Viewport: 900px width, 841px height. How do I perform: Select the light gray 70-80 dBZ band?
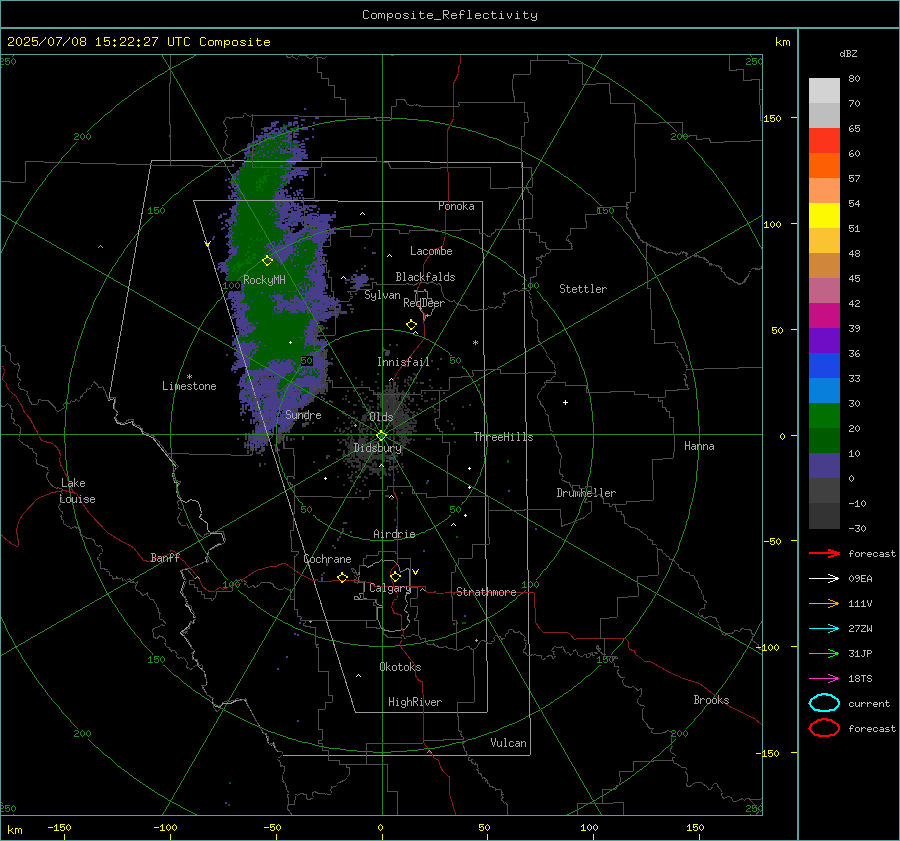tap(824, 91)
